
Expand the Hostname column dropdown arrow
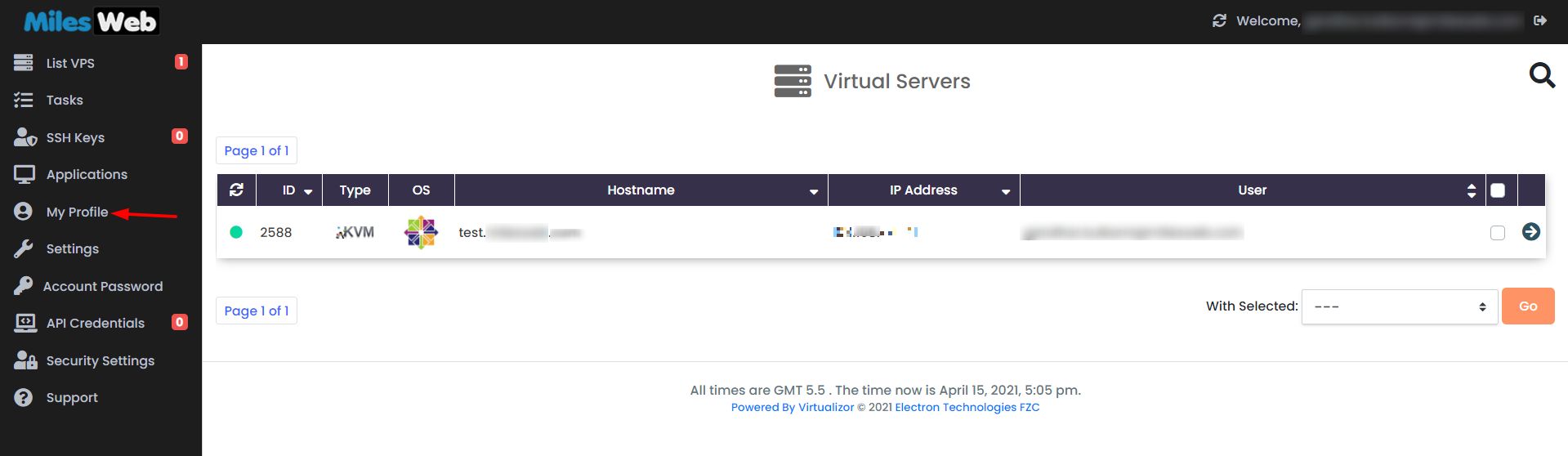[x=814, y=191]
